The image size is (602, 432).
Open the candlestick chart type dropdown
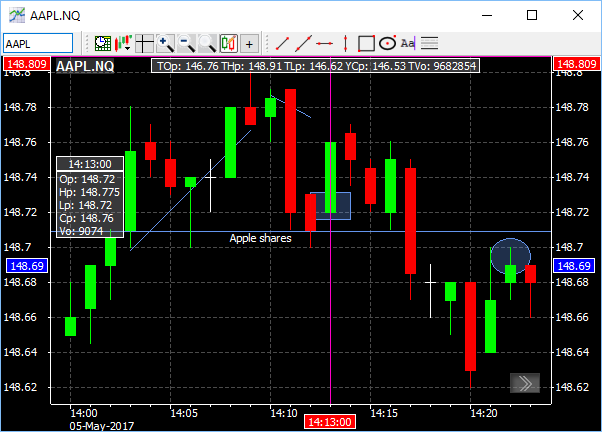[x=124, y=43]
